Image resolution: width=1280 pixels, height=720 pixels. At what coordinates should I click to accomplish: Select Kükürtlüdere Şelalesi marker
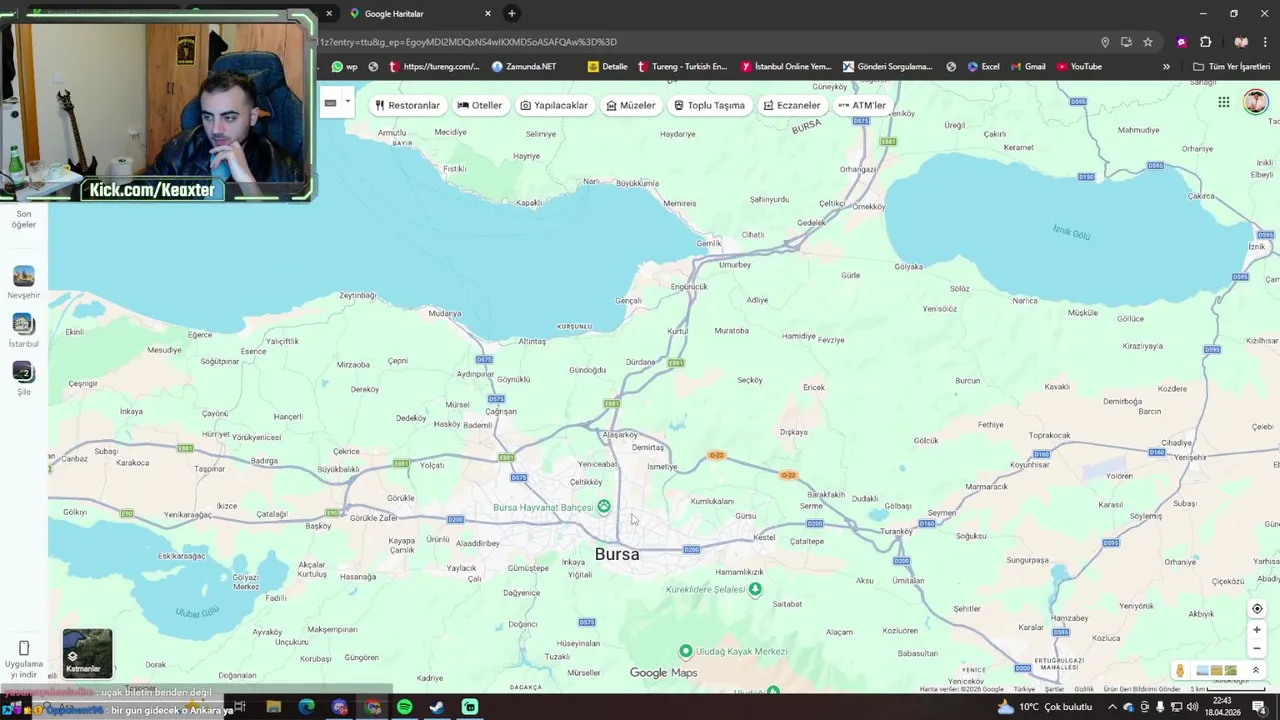tap(755, 589)
